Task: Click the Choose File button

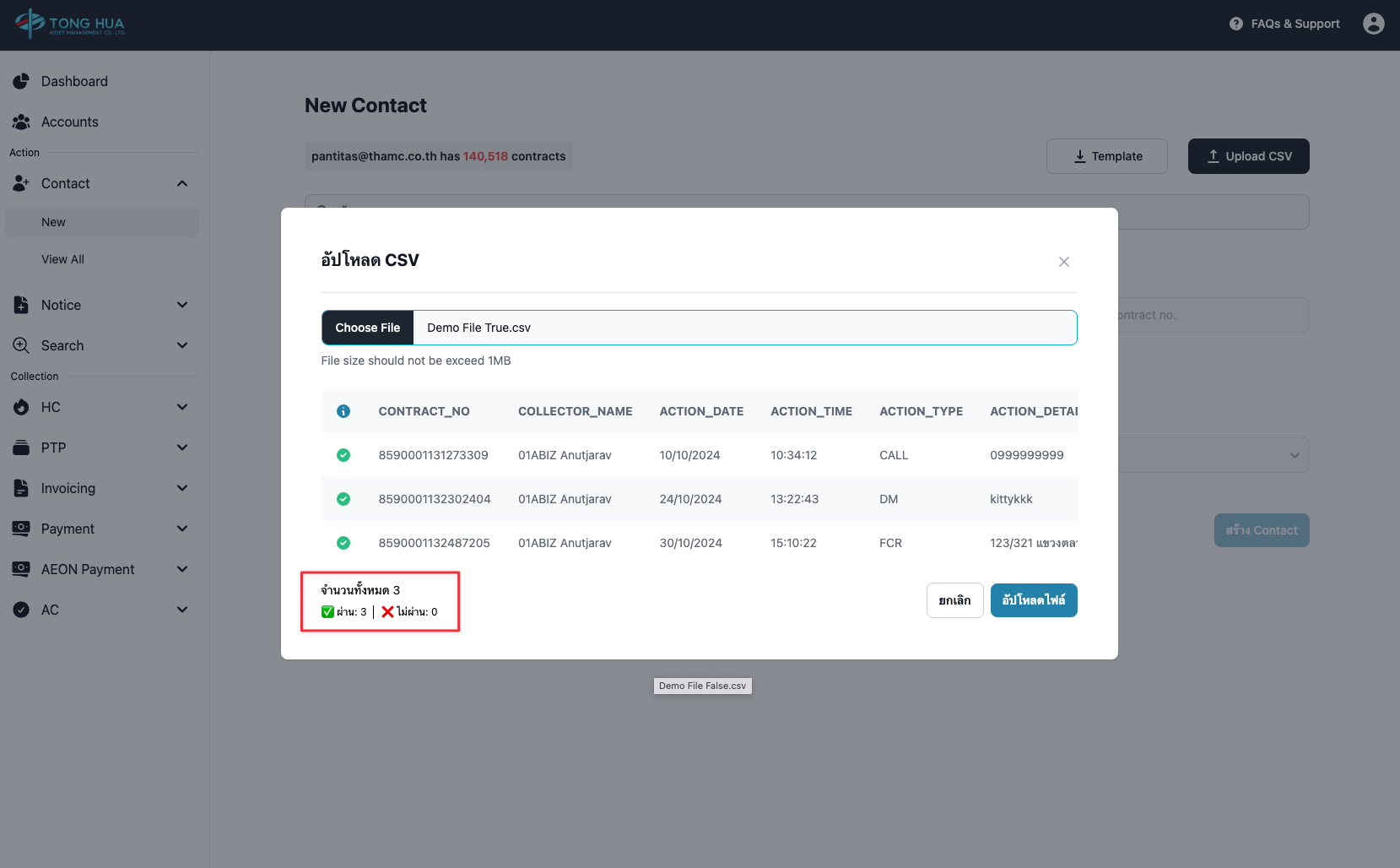Action: [368, 328]
